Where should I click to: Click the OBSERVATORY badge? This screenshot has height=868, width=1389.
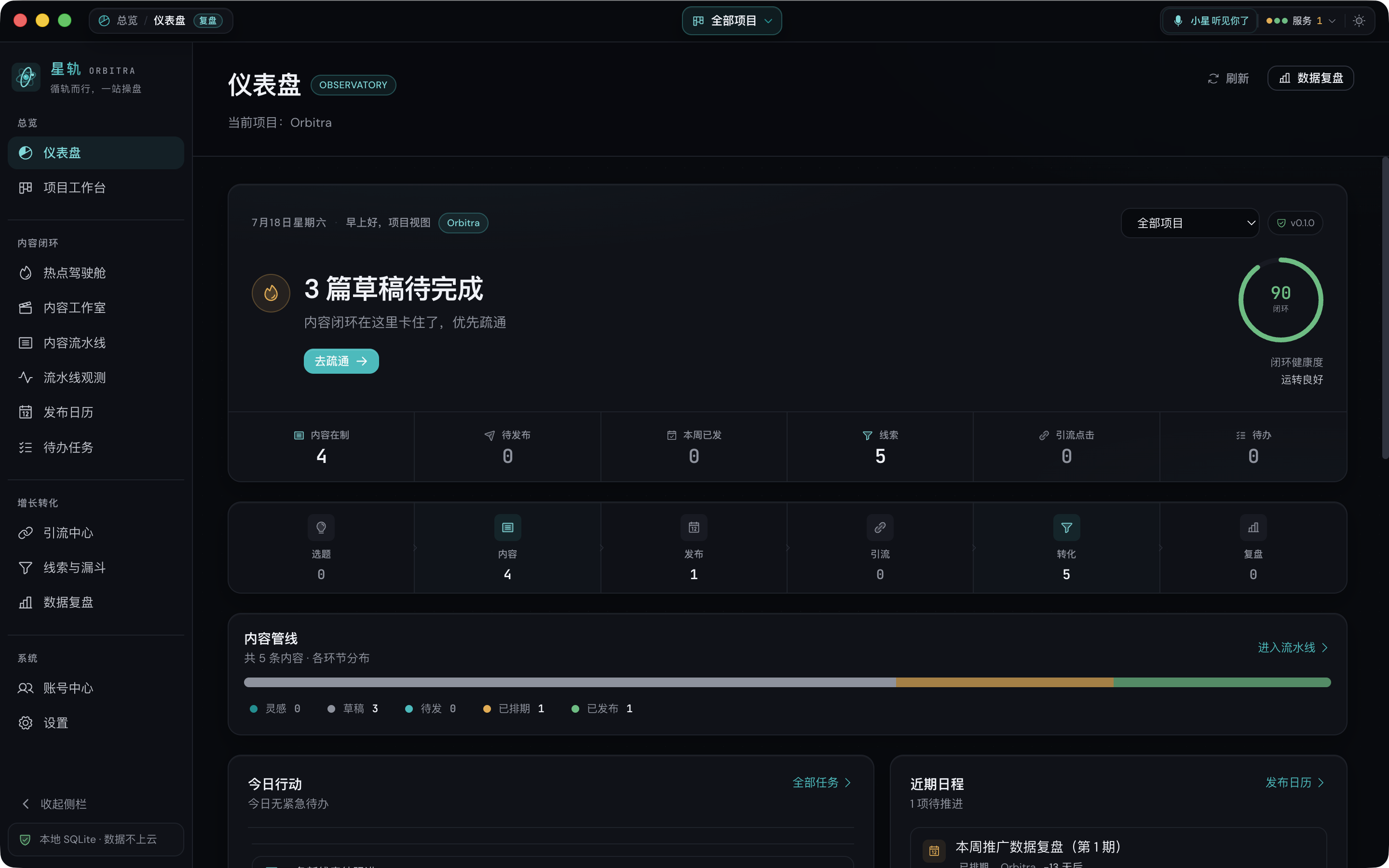tap(353, 85)
